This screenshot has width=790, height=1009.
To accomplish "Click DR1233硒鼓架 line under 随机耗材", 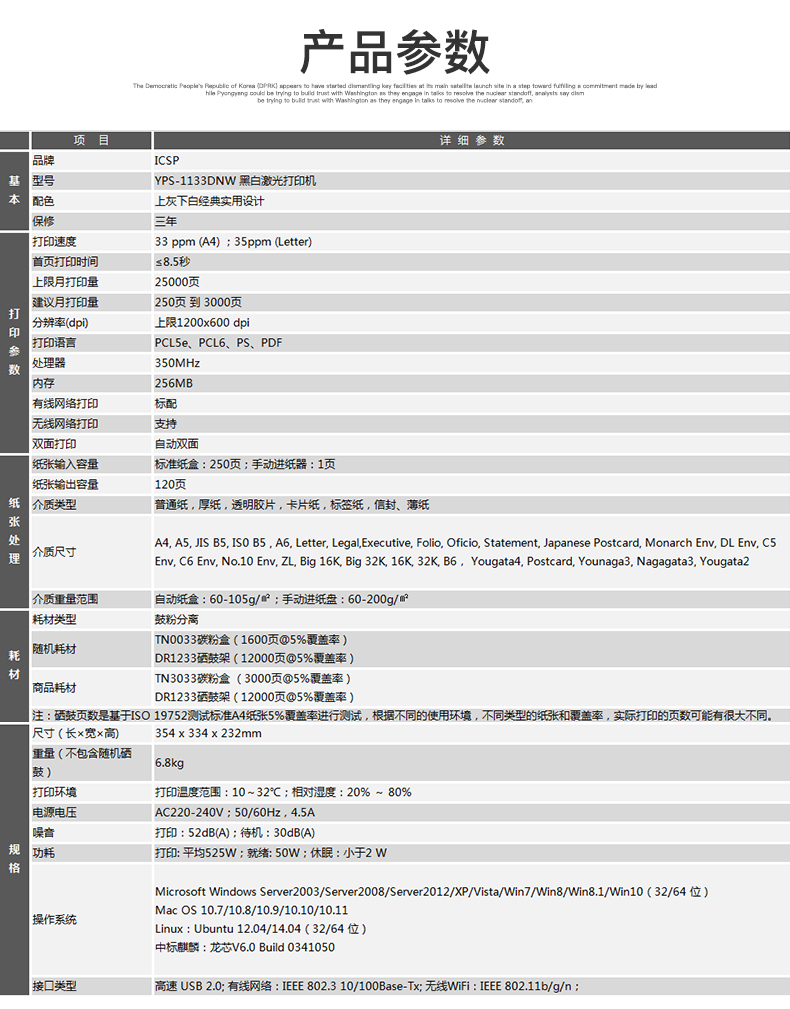I will tap(254, 658).
